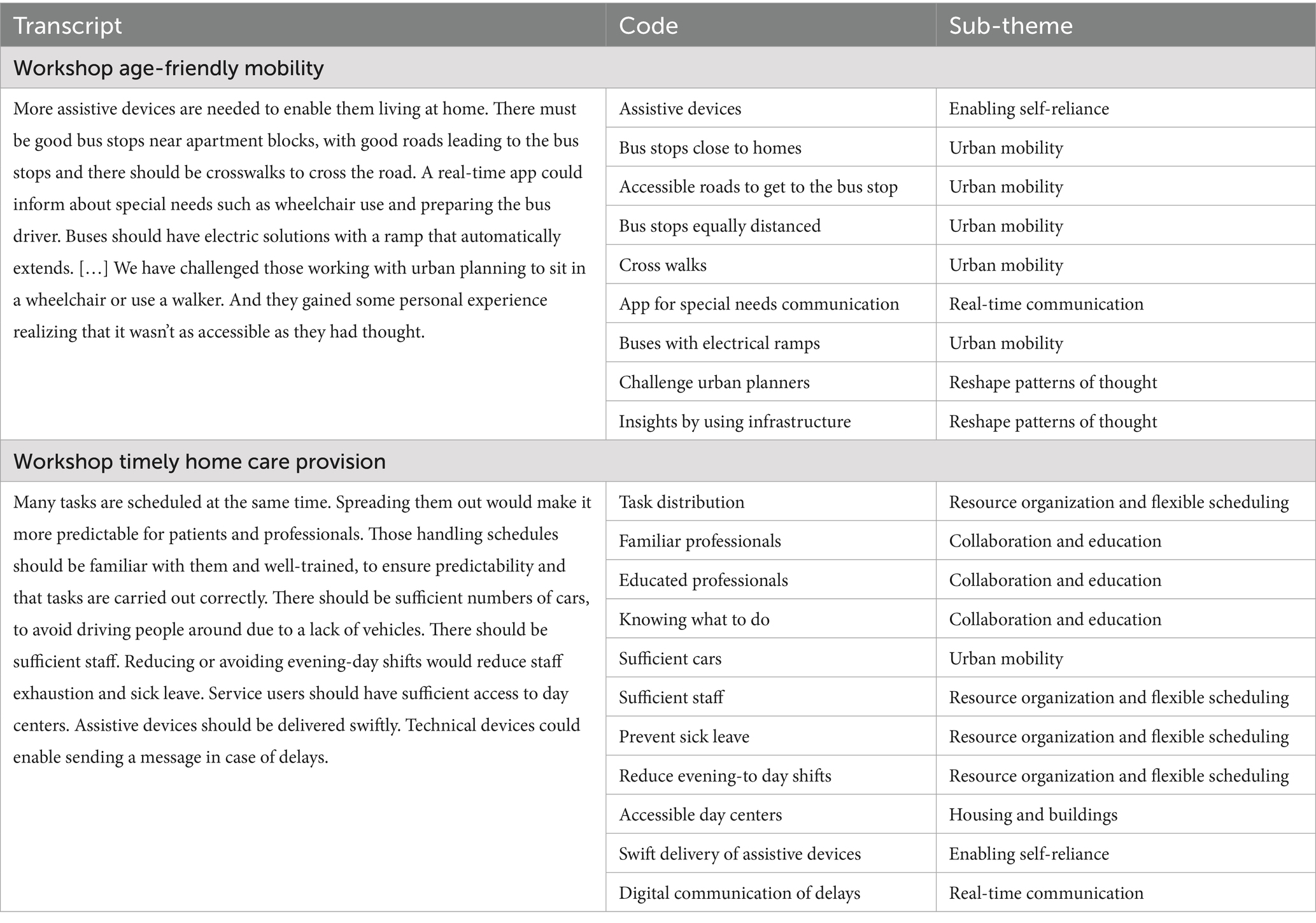Select the 'Challenge urban planners' code cell

(714, 382)
